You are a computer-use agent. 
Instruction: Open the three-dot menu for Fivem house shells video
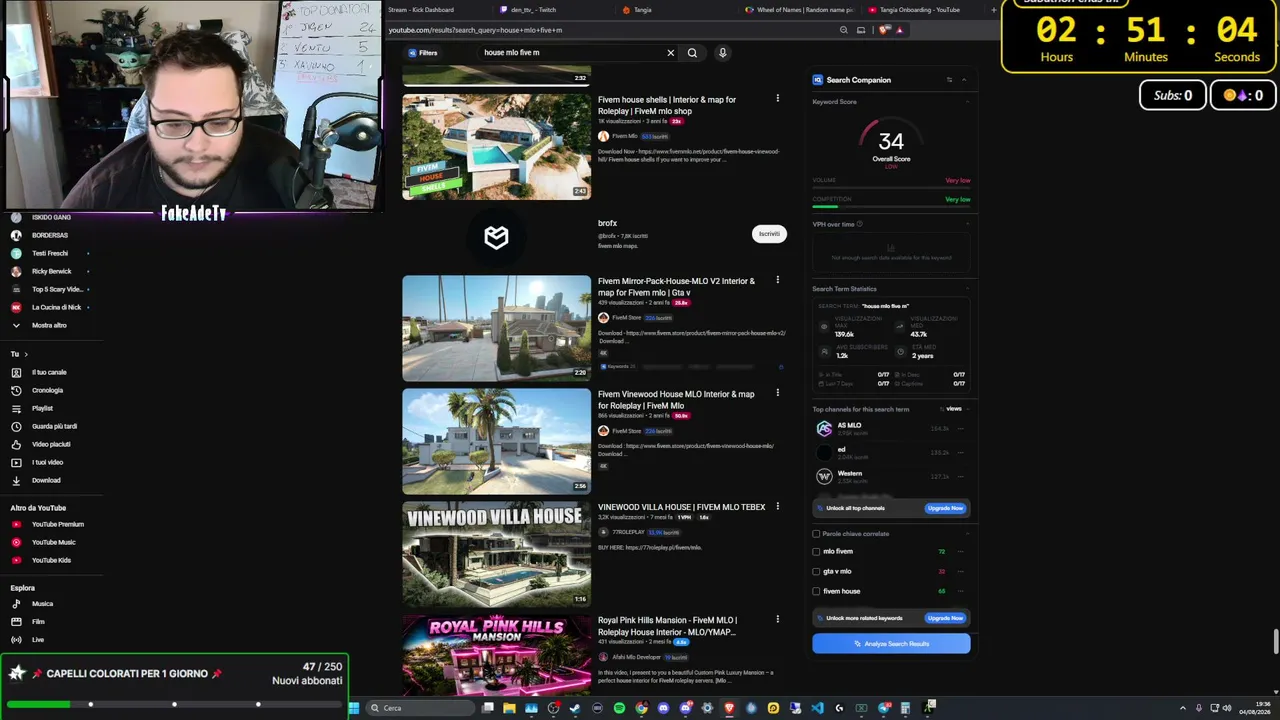tap(777, 98)
